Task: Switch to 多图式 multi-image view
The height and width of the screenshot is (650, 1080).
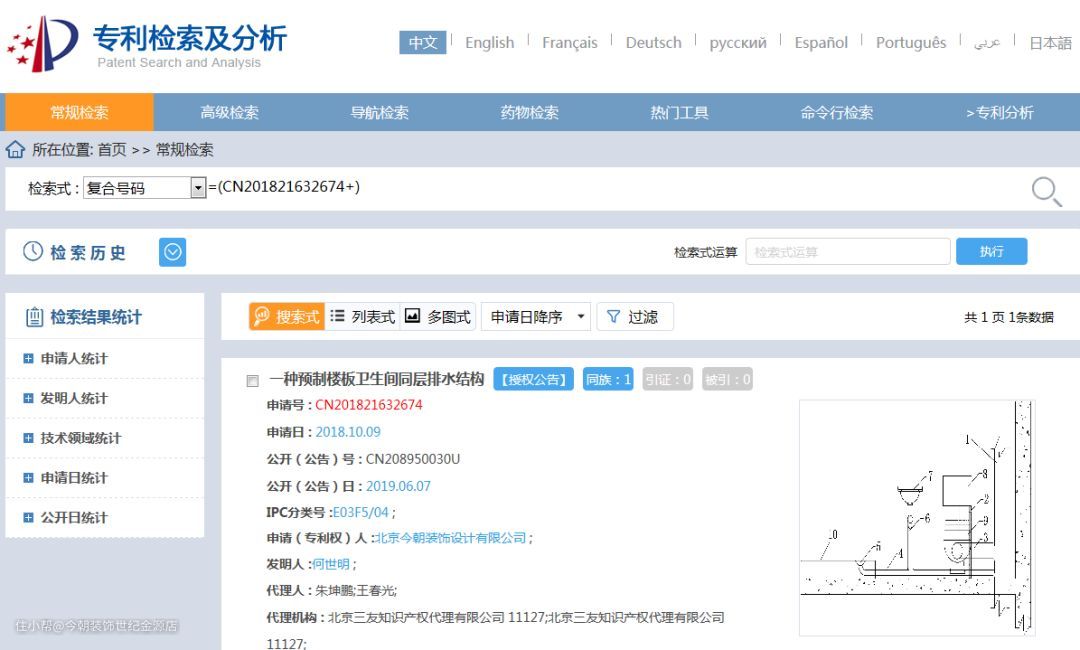Action: pyautogui.click(x=438, y=317)
